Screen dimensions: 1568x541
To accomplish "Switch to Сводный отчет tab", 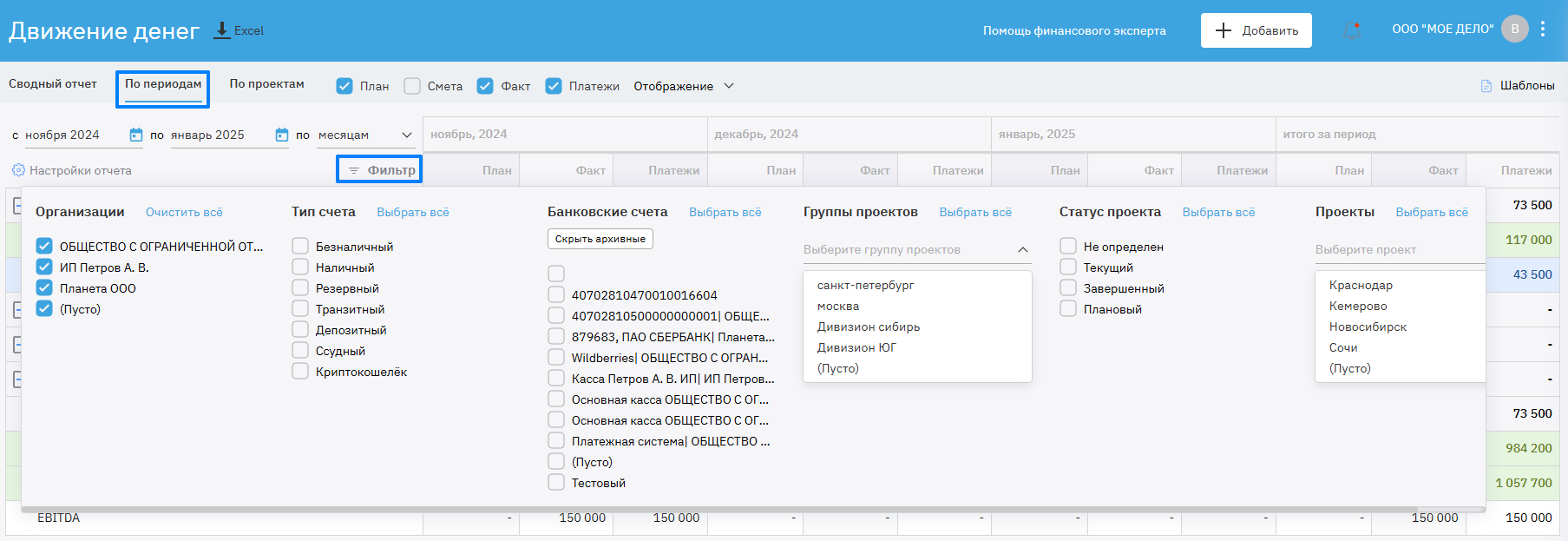I will point(53,84).
